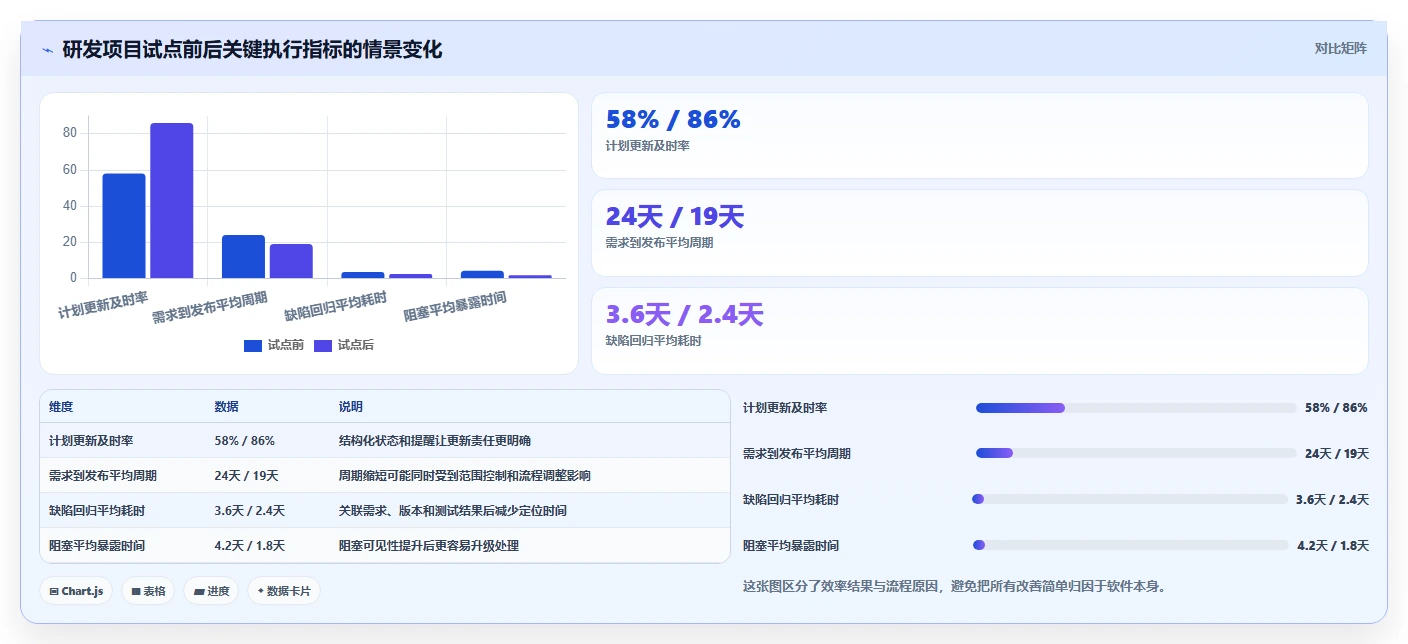Click the 58% / 86% data card

coord(979,135)
